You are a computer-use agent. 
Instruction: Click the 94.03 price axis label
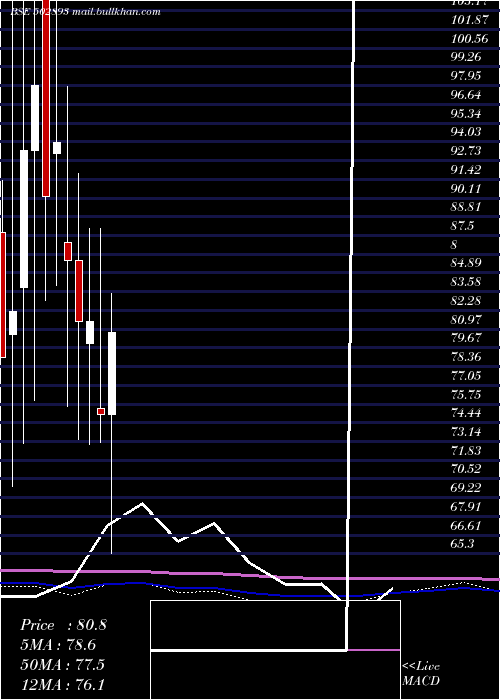pyautogui.click(x=467, y=132)
